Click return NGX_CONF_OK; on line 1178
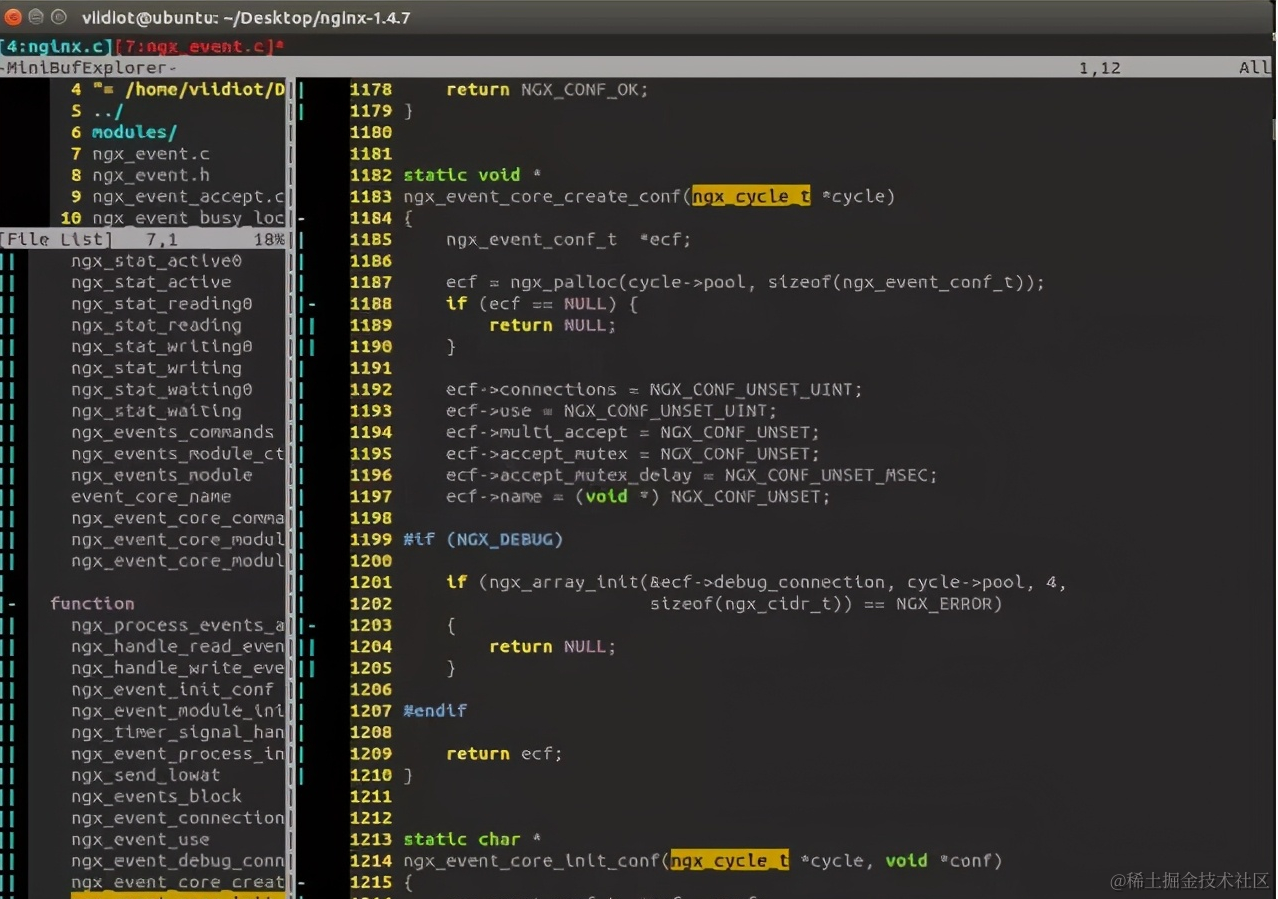The width and height of the screenshot is (1278, 899). tap(547, 89)
